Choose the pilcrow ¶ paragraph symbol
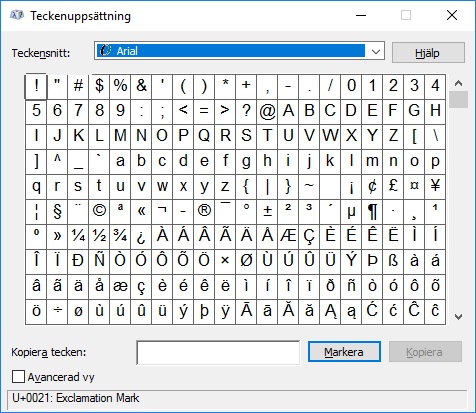This screenshot has height=413, width=476. click(372, 212)
